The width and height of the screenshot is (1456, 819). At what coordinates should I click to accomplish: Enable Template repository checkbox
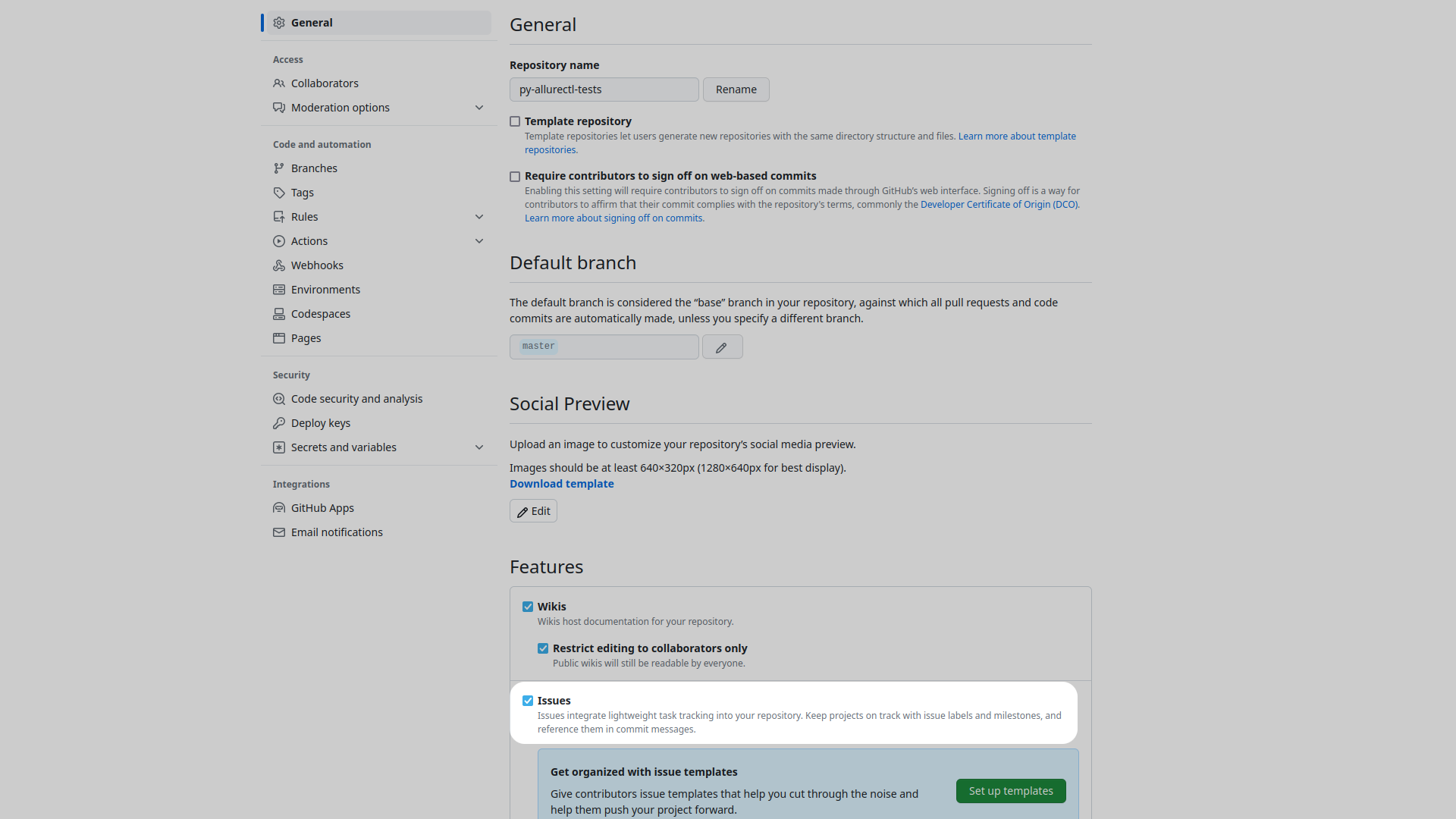click(515, 121)
